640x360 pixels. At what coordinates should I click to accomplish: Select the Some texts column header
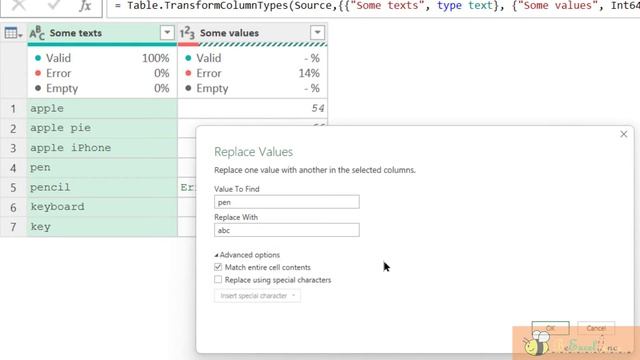[102, 33]
